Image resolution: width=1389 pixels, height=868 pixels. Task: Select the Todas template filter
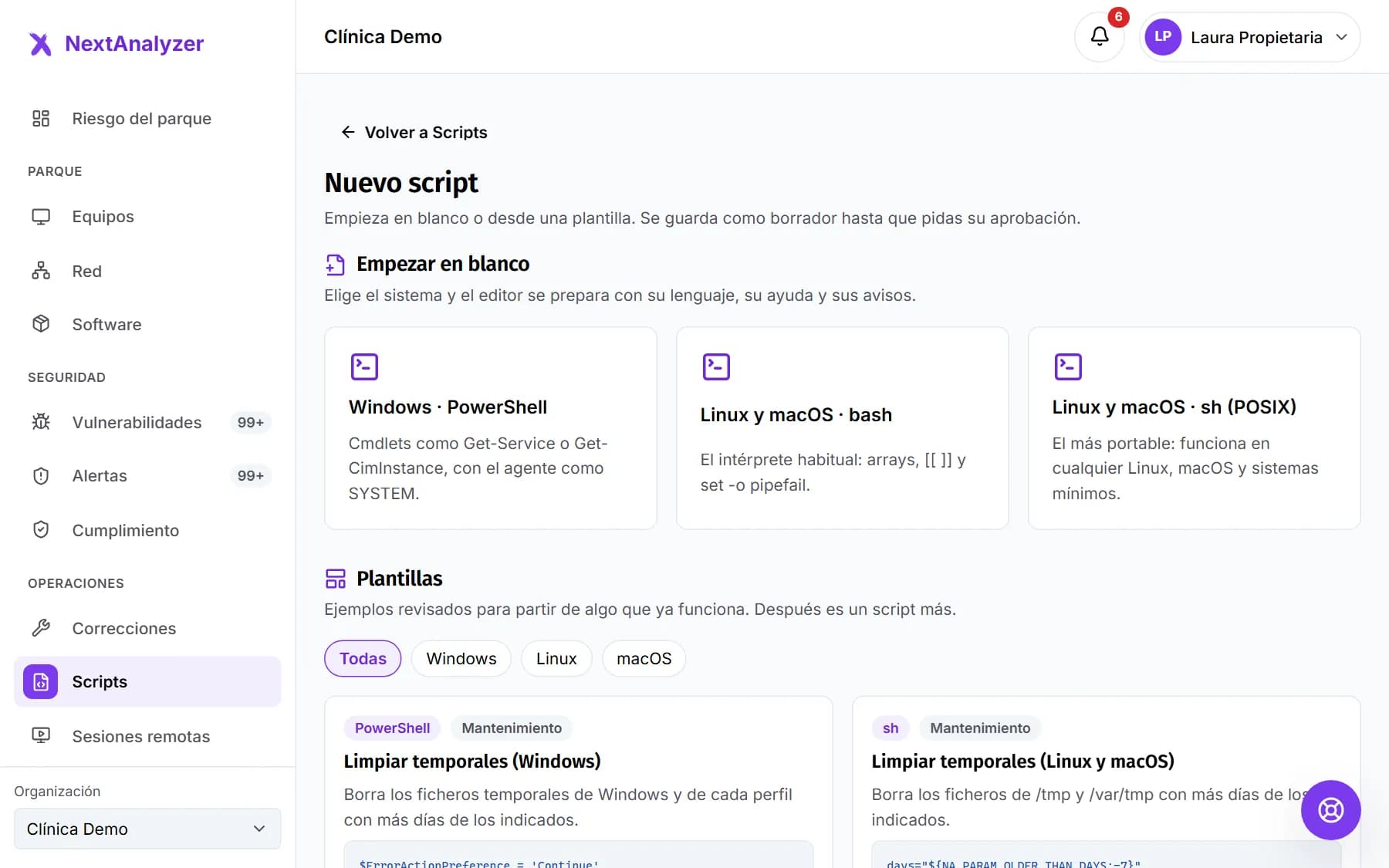[363, 659]
